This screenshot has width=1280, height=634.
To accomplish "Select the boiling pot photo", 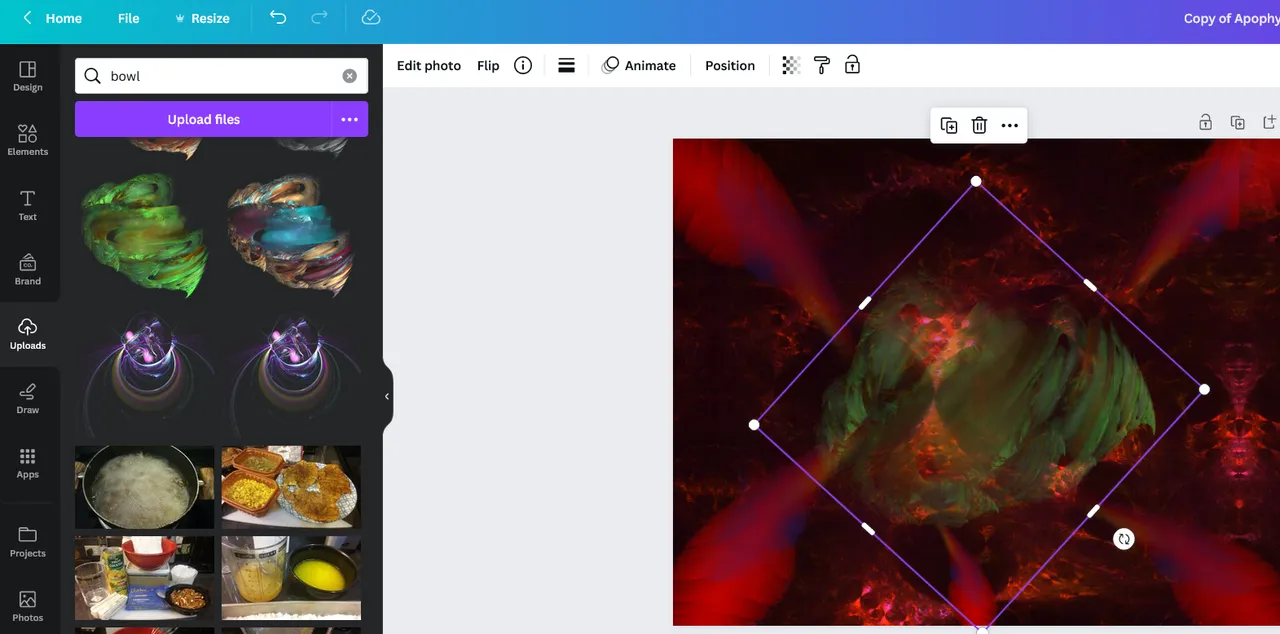I will 144,487.
